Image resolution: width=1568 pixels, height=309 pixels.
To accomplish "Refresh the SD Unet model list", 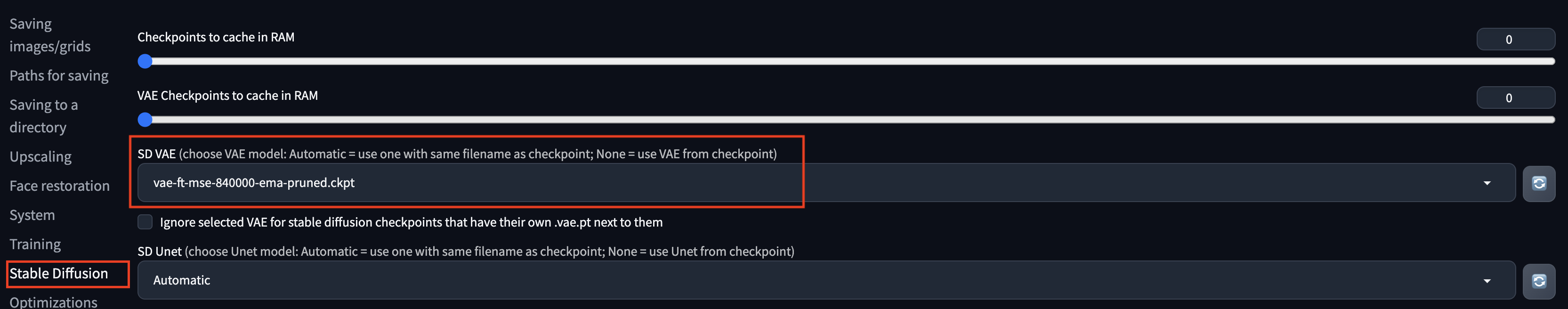I will (1539, 280).
